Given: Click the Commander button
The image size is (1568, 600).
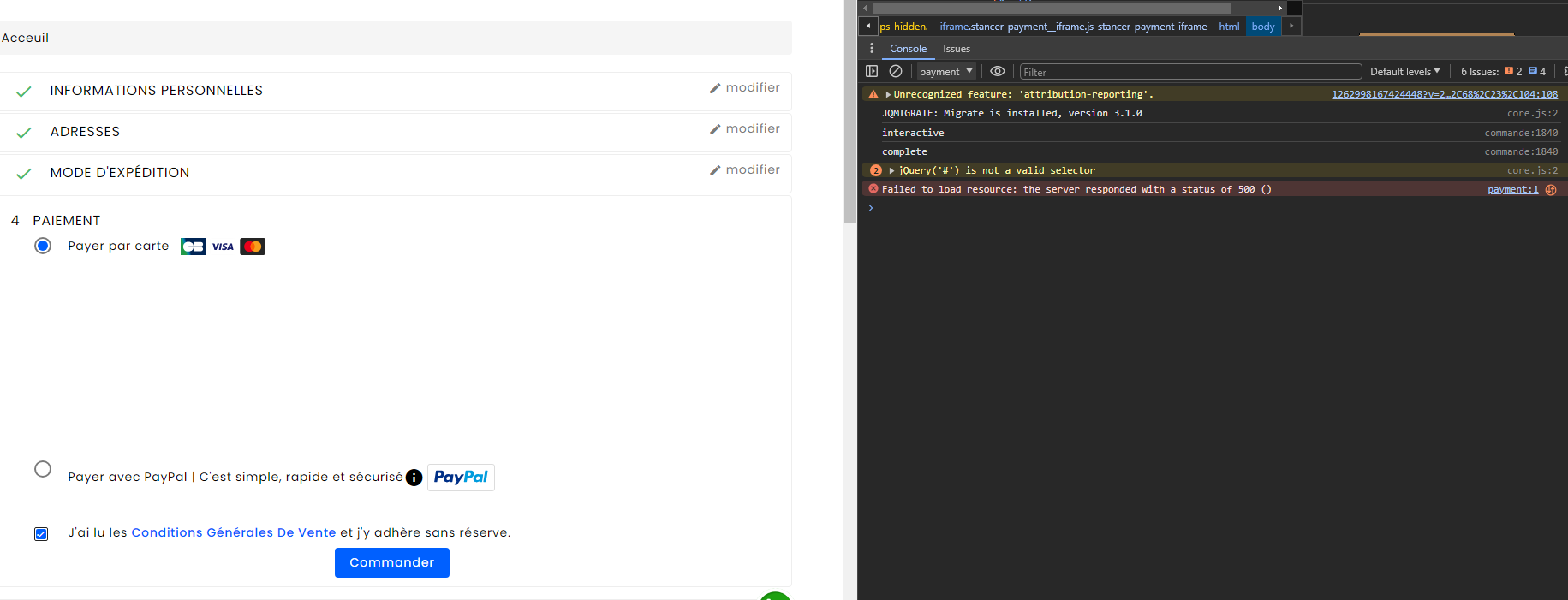Looking at the screenshot, I should pyautogui.click(x=391, y=562).
